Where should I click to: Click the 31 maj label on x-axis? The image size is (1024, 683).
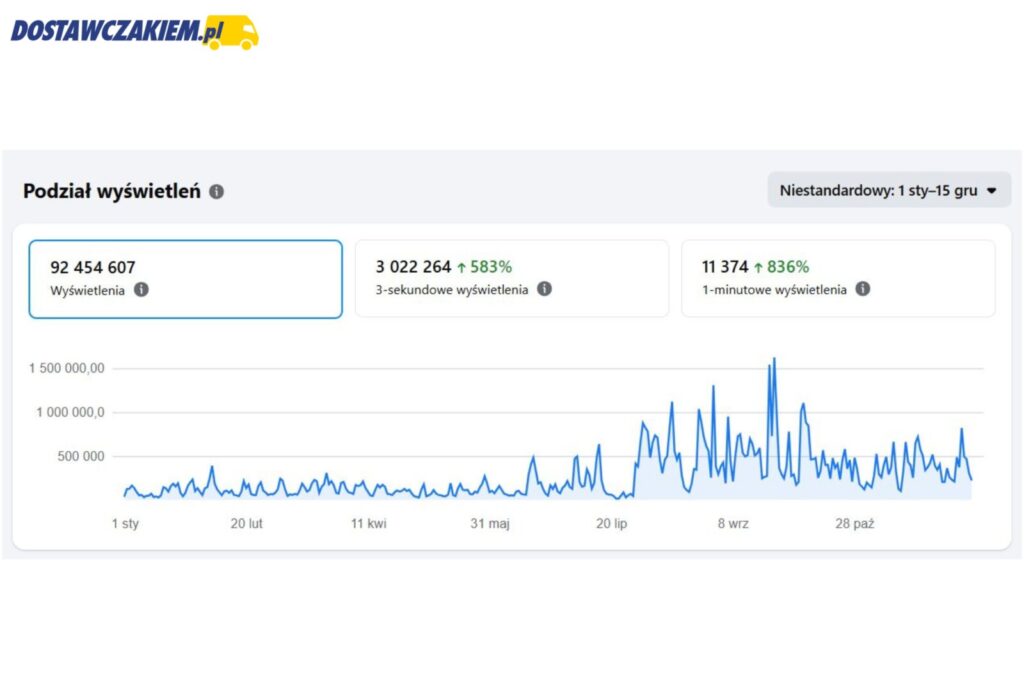tap(490, 524)
